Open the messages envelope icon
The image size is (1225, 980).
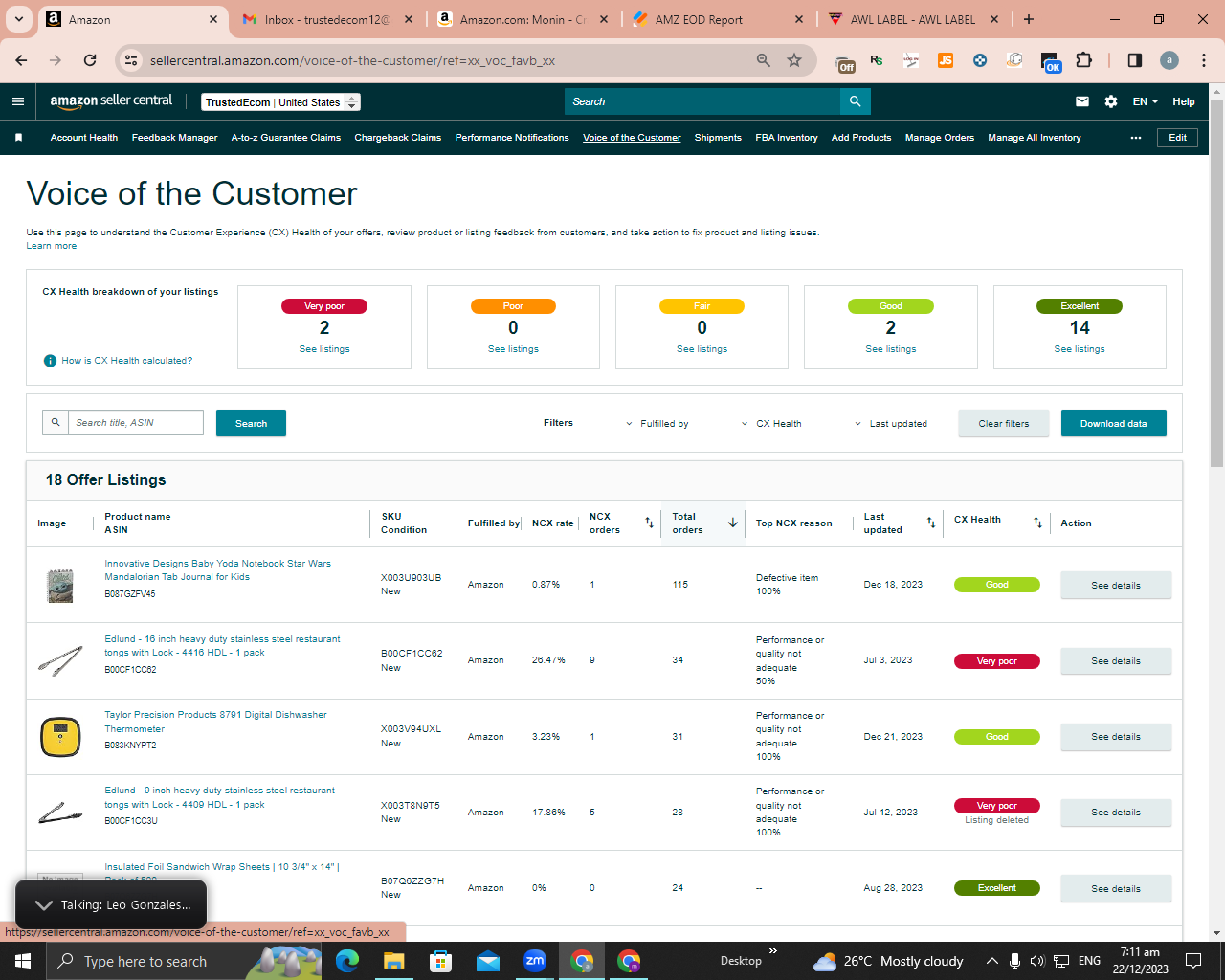[1082, 101]
